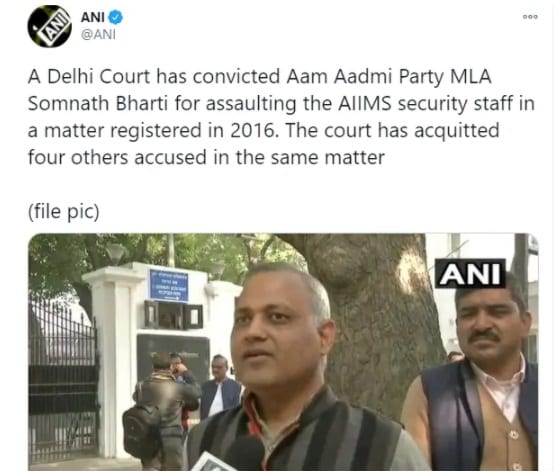The width and height of the screenshot is (559, 473).
Task: Click the words "Aam Aadmi Party MLA"
Action: coord(389,77)
